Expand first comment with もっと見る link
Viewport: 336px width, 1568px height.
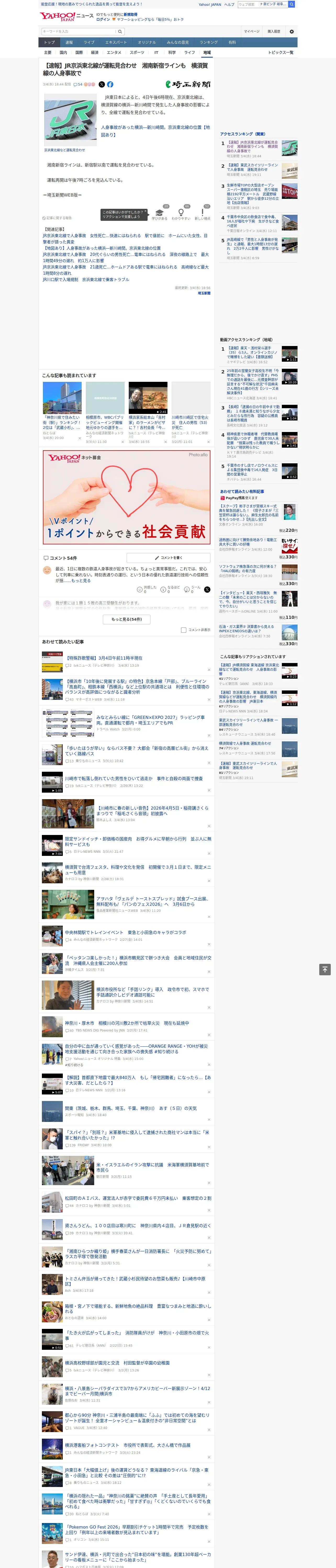point(81,581)
